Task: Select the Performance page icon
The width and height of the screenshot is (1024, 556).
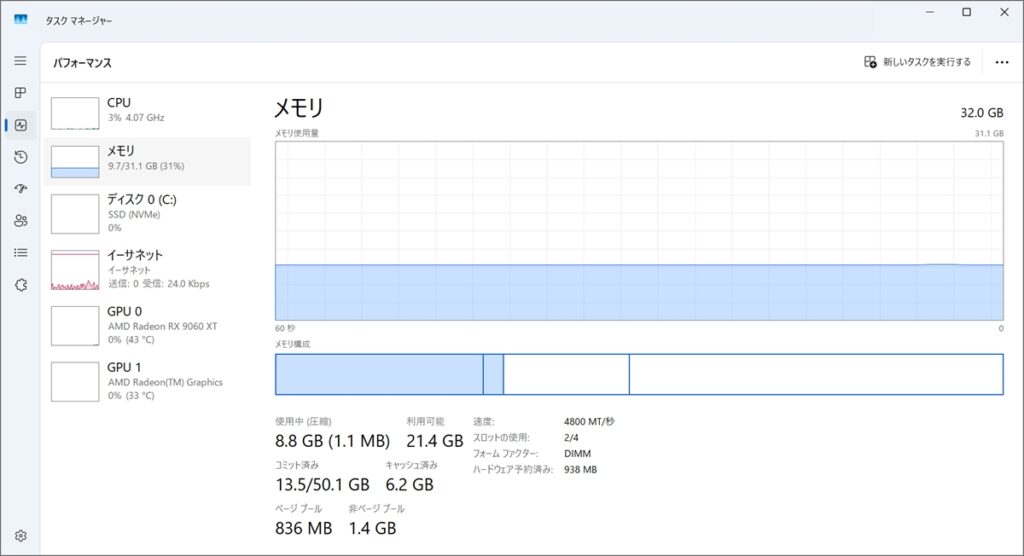Action: click(x=20, y=125)
